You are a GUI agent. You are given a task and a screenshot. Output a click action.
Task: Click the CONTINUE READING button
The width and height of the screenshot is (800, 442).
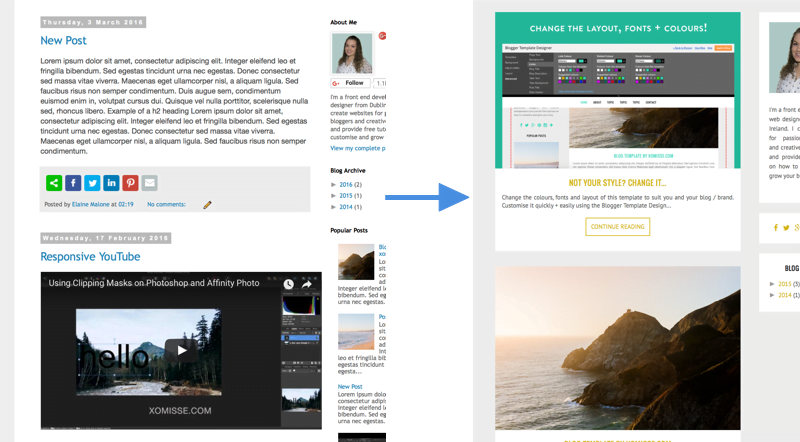[617, 227]
